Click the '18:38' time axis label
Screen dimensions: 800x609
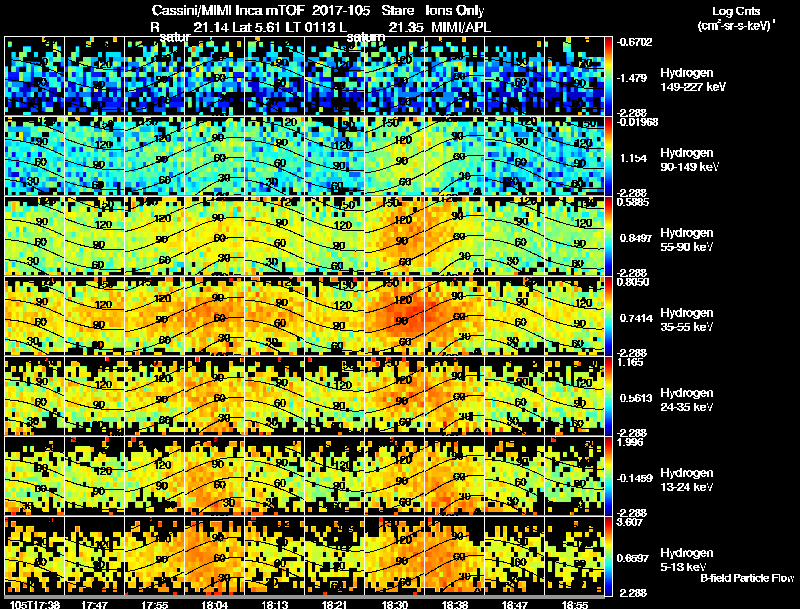455,605
